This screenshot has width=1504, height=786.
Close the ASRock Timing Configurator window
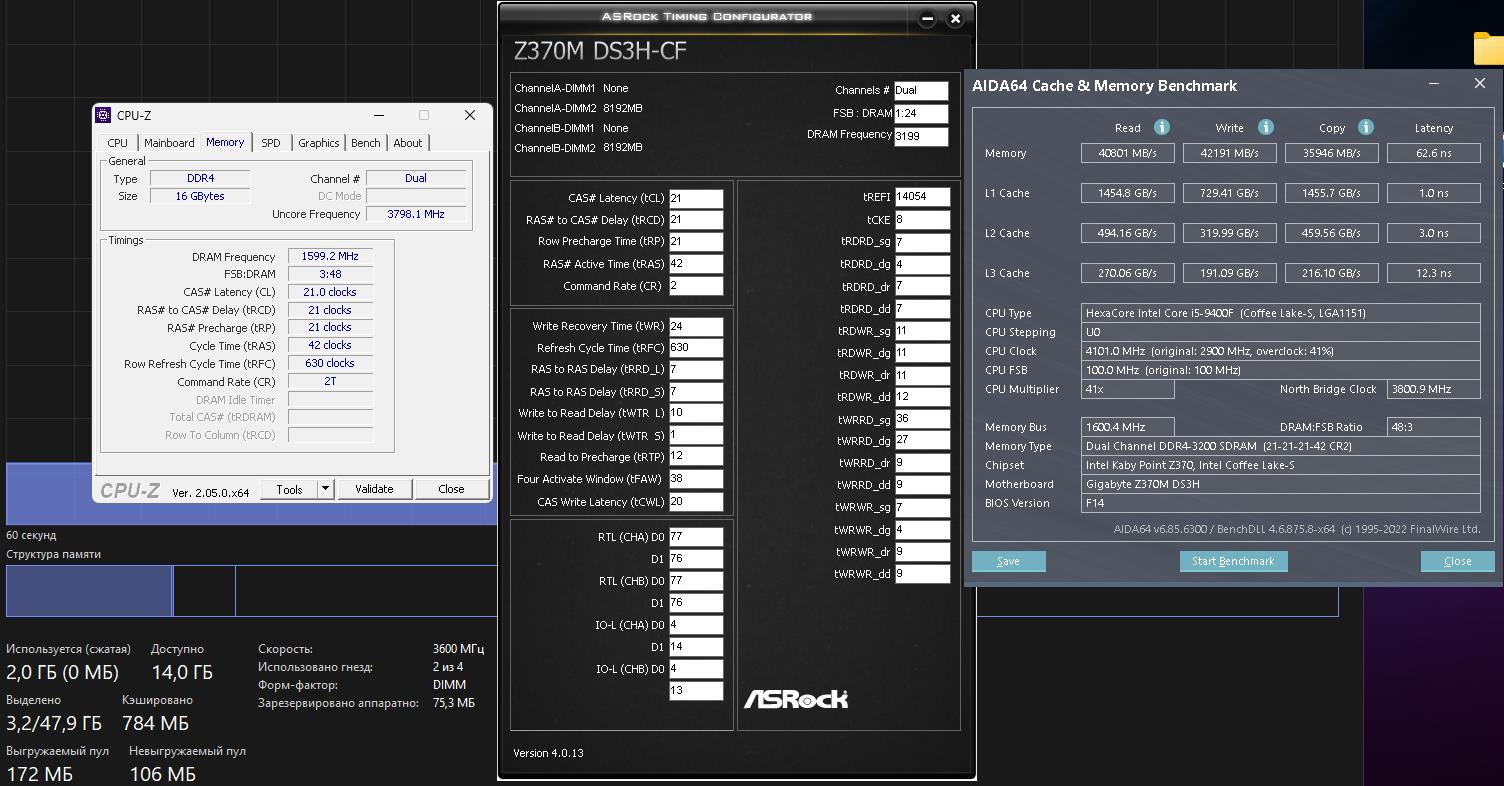pos(955,18)
